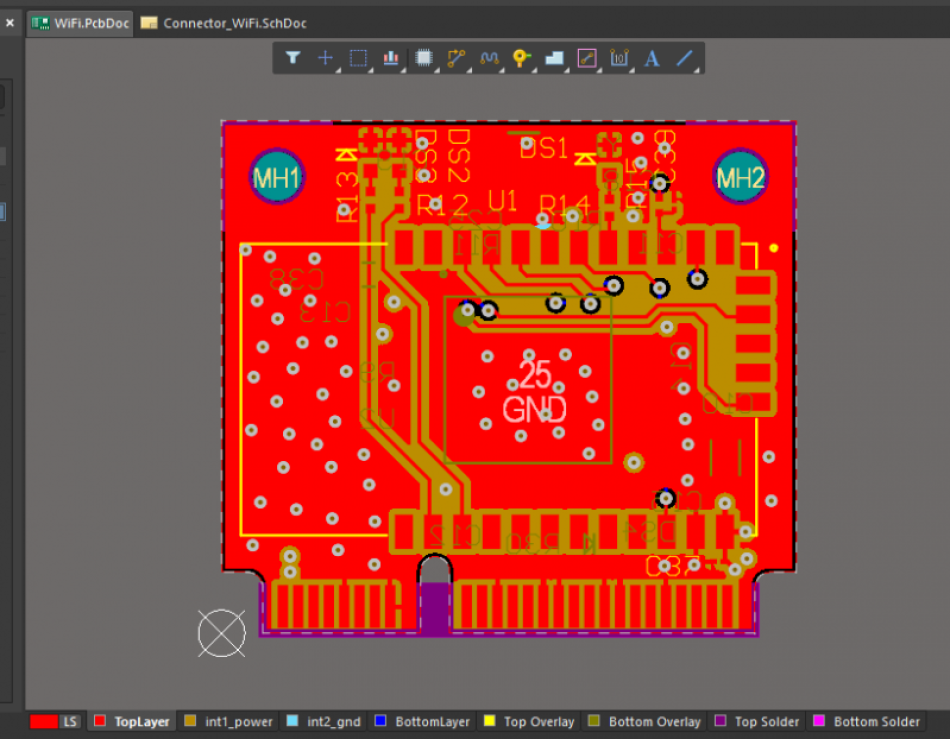Click the Top Overlay yellow swatch
The image size is (950, 739).
click(489, 721)
